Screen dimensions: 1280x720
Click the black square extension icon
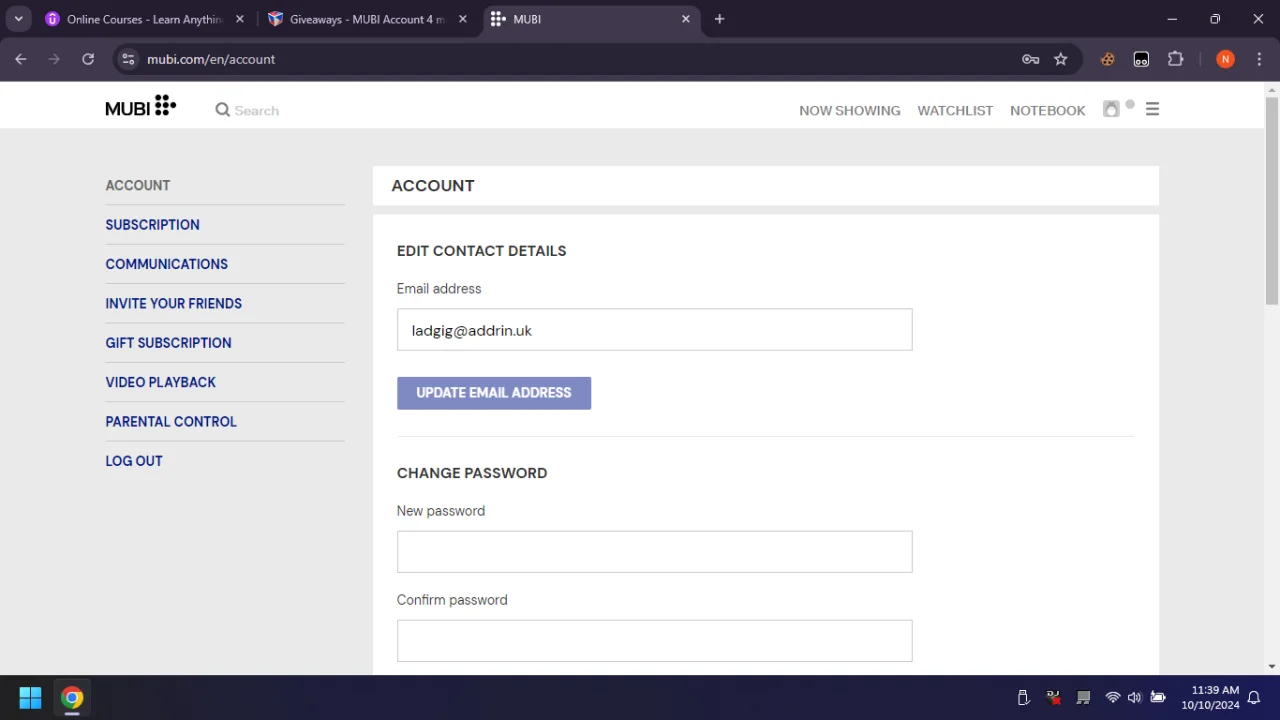[1141, 59]
